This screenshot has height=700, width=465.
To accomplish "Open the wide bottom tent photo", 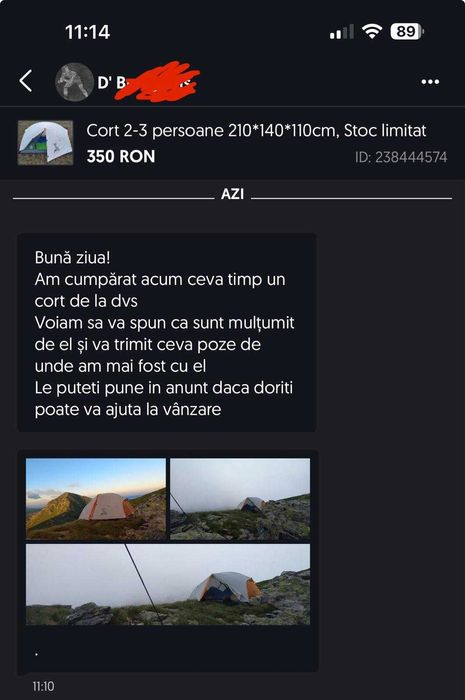I will click(168, 584).
